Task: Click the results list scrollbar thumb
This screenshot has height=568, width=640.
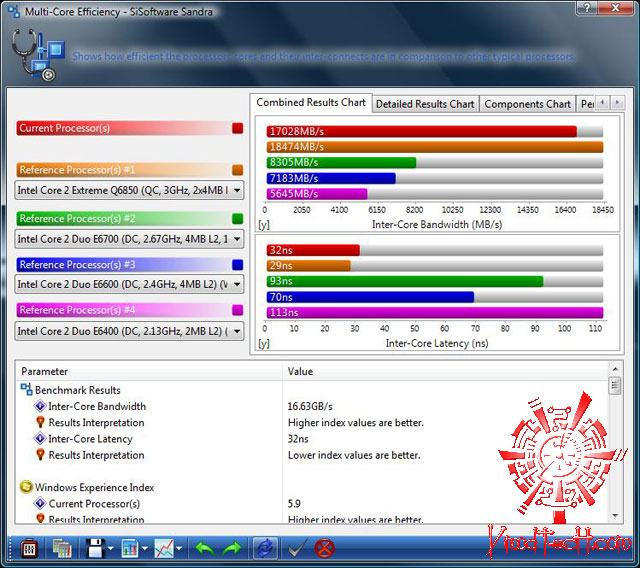Action: (615, 386)
